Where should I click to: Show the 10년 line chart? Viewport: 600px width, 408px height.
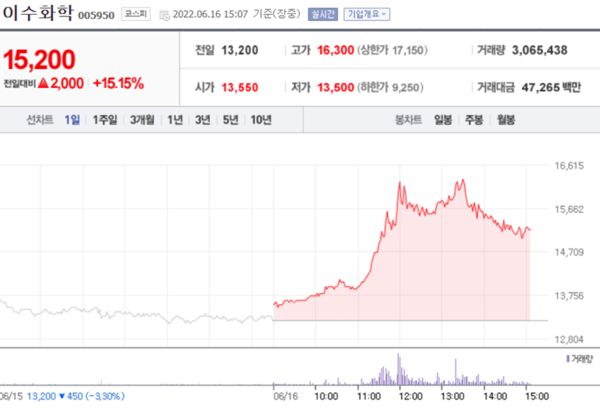click(261, 120)
